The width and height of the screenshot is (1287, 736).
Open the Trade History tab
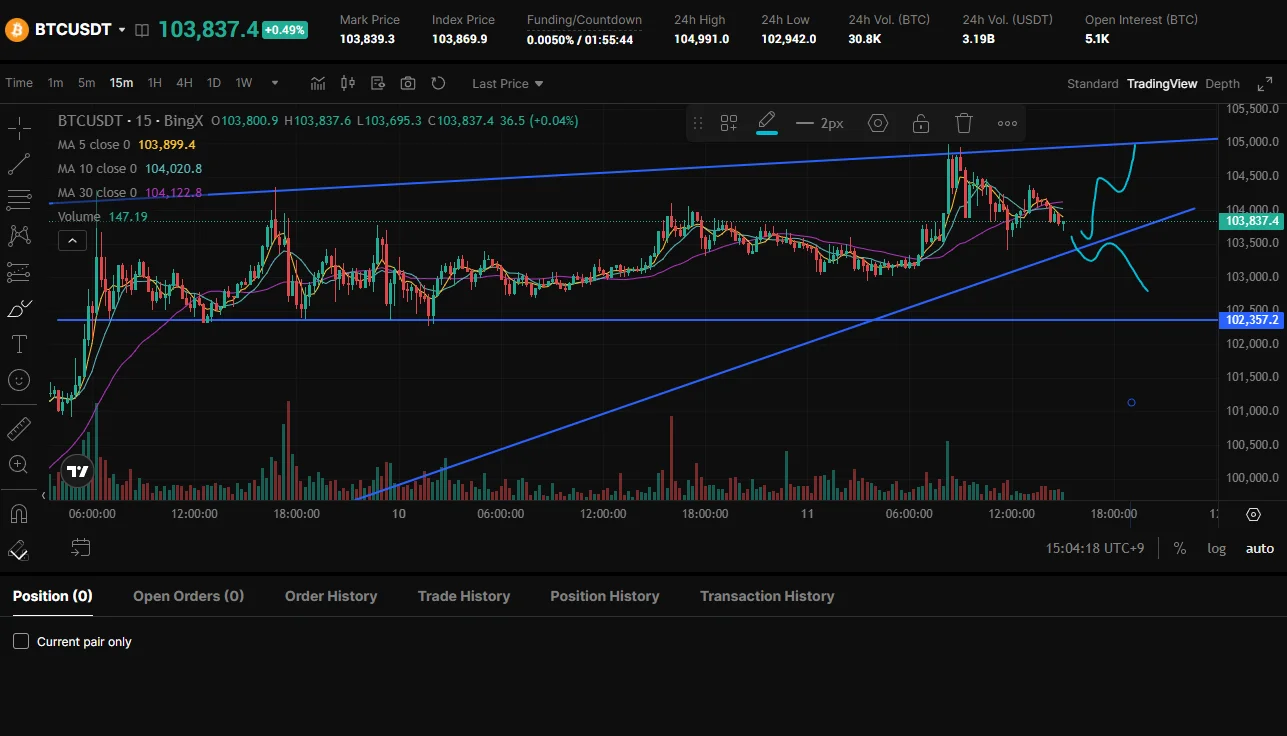[464, 596]
